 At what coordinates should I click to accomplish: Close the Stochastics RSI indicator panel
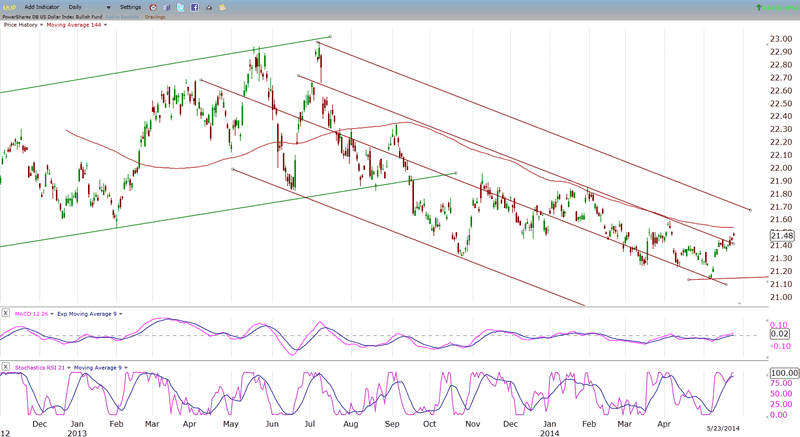click(6, 368)
